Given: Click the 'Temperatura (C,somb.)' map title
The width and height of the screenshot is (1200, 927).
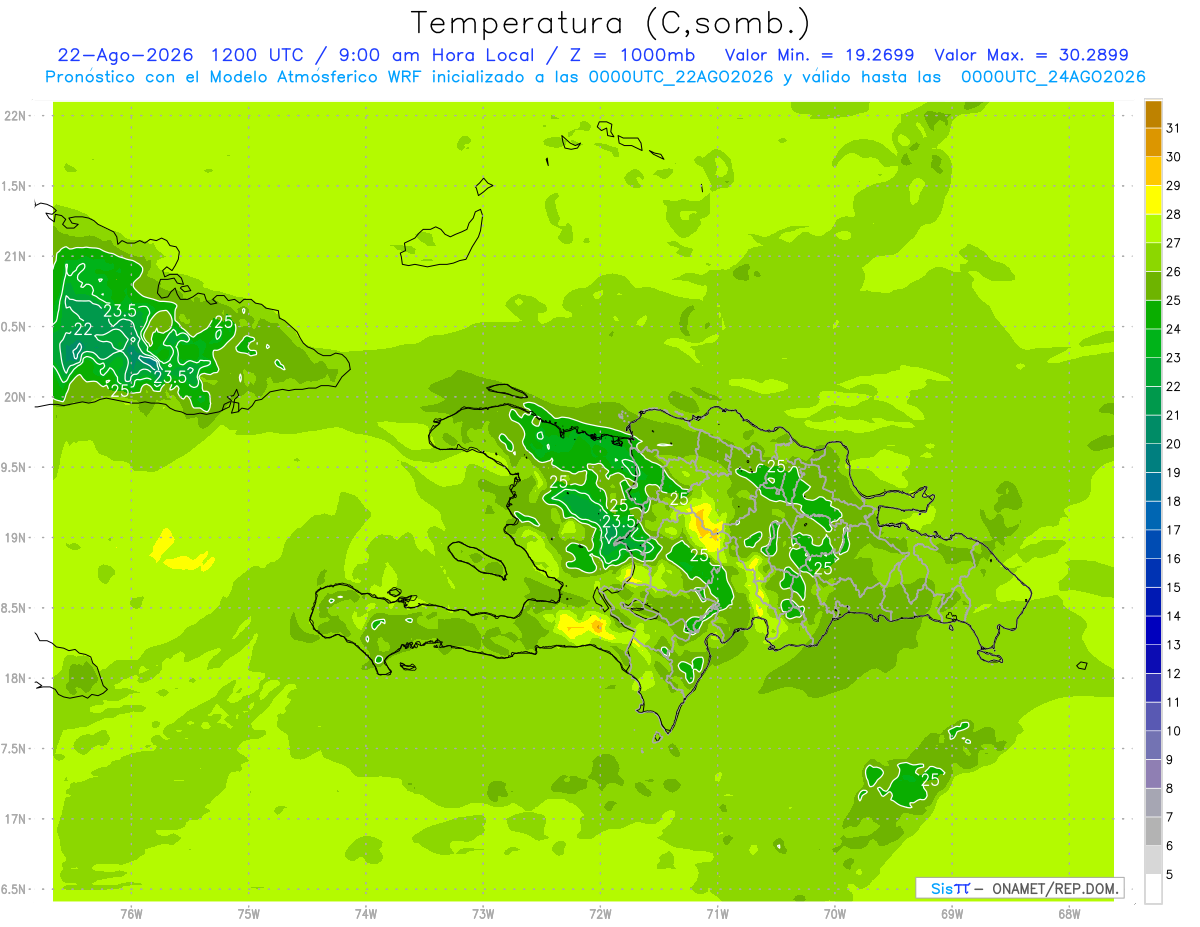Looking at the screenshot, I should 610,23.
